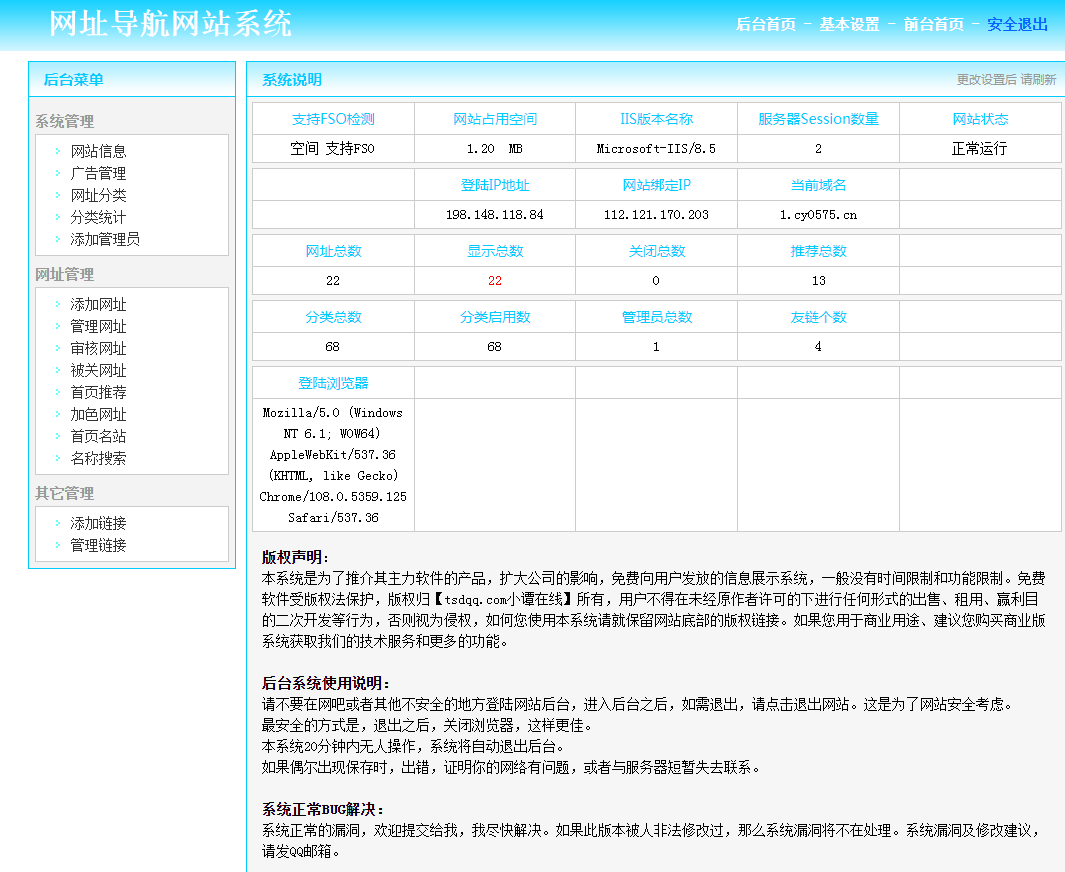
Task: Click the 1.20 MB value
Action: [x=494, y=149]
